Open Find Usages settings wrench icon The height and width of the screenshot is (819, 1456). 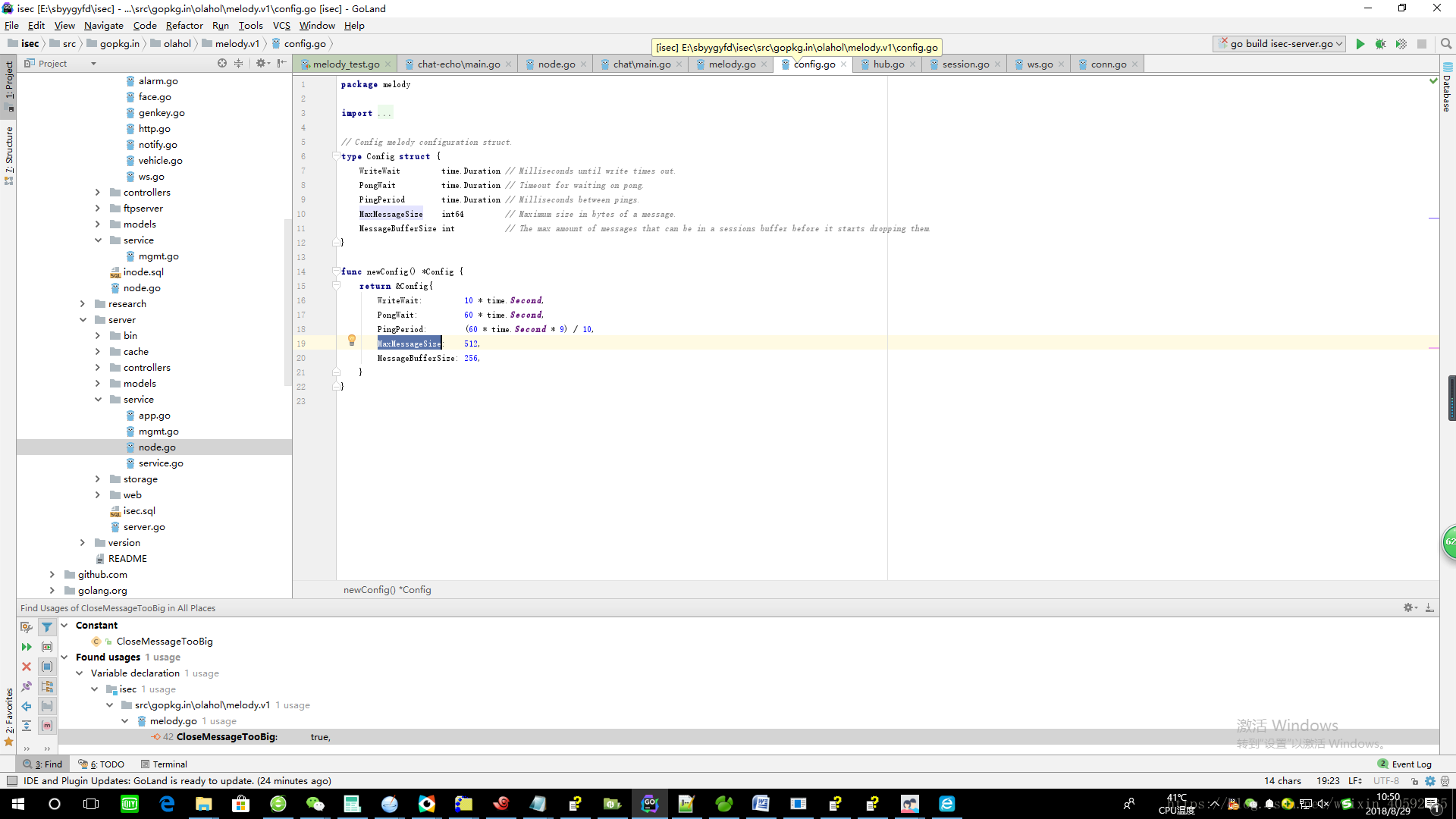(x=27, y=627)
